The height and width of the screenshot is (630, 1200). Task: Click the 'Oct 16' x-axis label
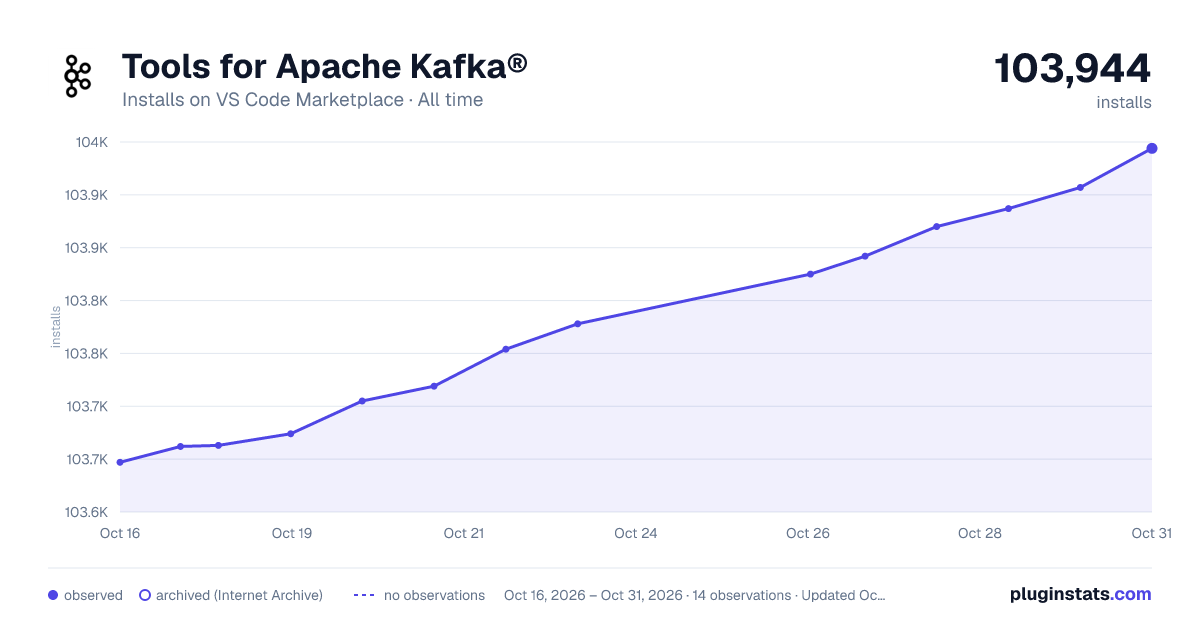pos(120,533)
